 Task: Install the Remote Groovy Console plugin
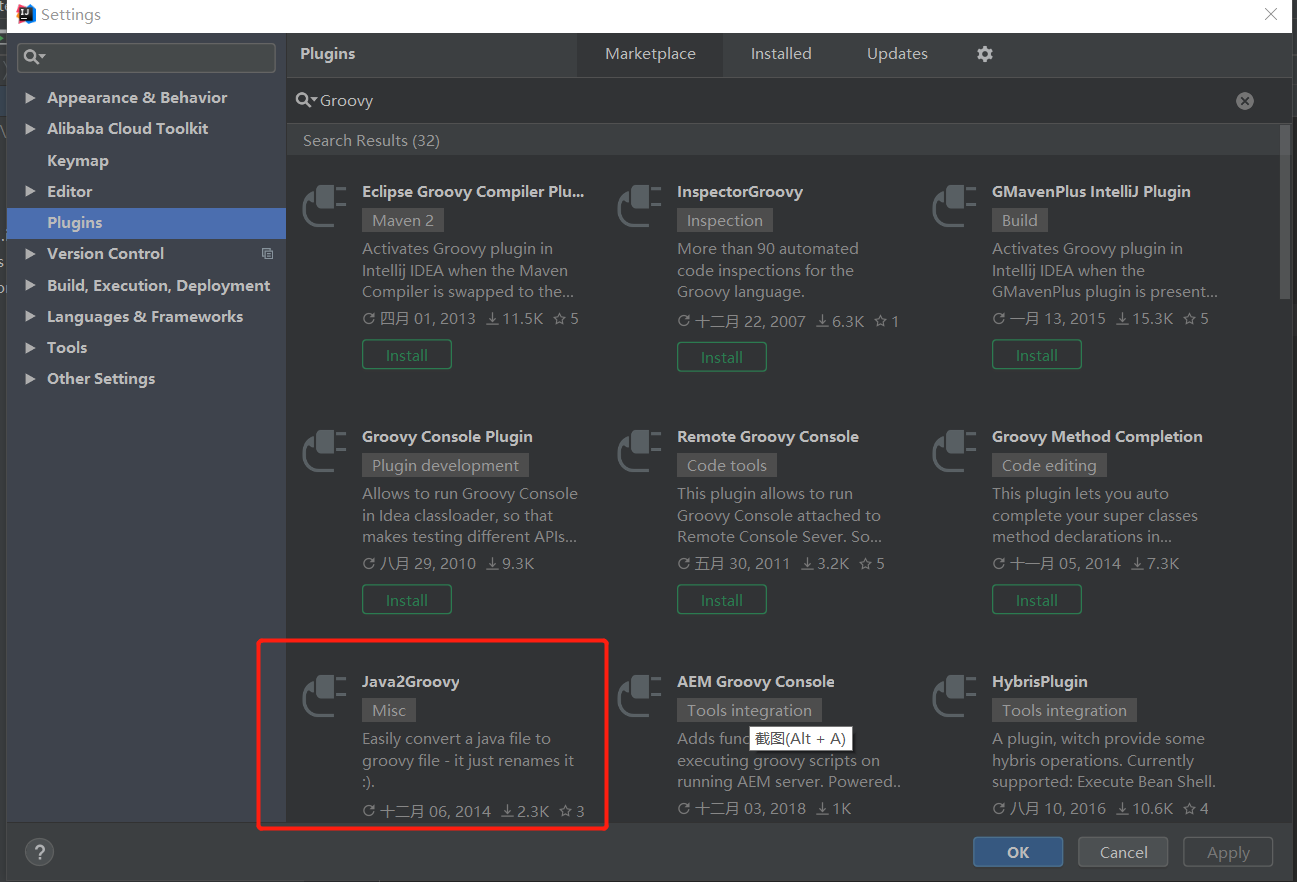point(722,600)
